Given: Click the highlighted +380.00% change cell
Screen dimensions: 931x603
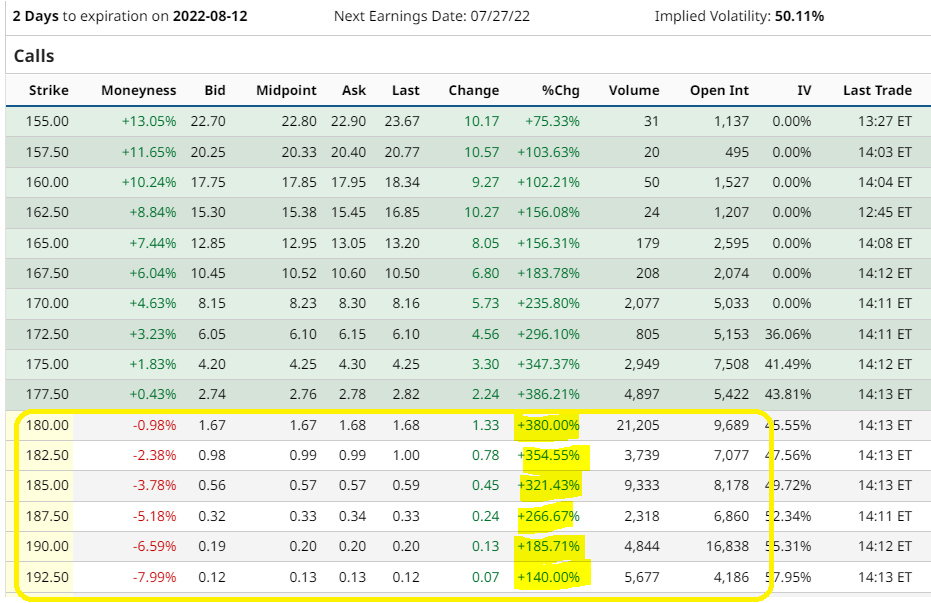Looking at the screenshot, I should coord(548,425).
